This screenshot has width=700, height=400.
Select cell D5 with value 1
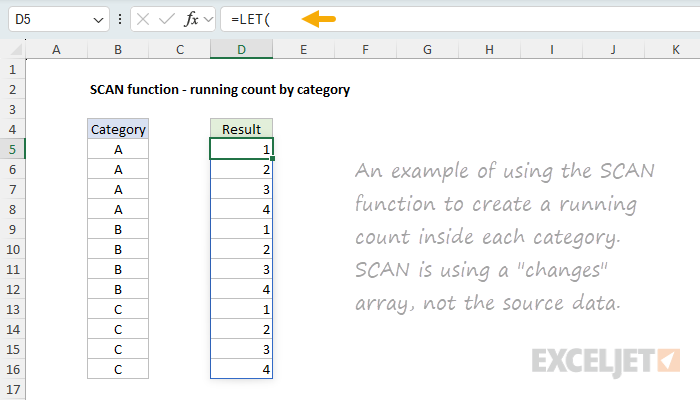pos(241,149)
